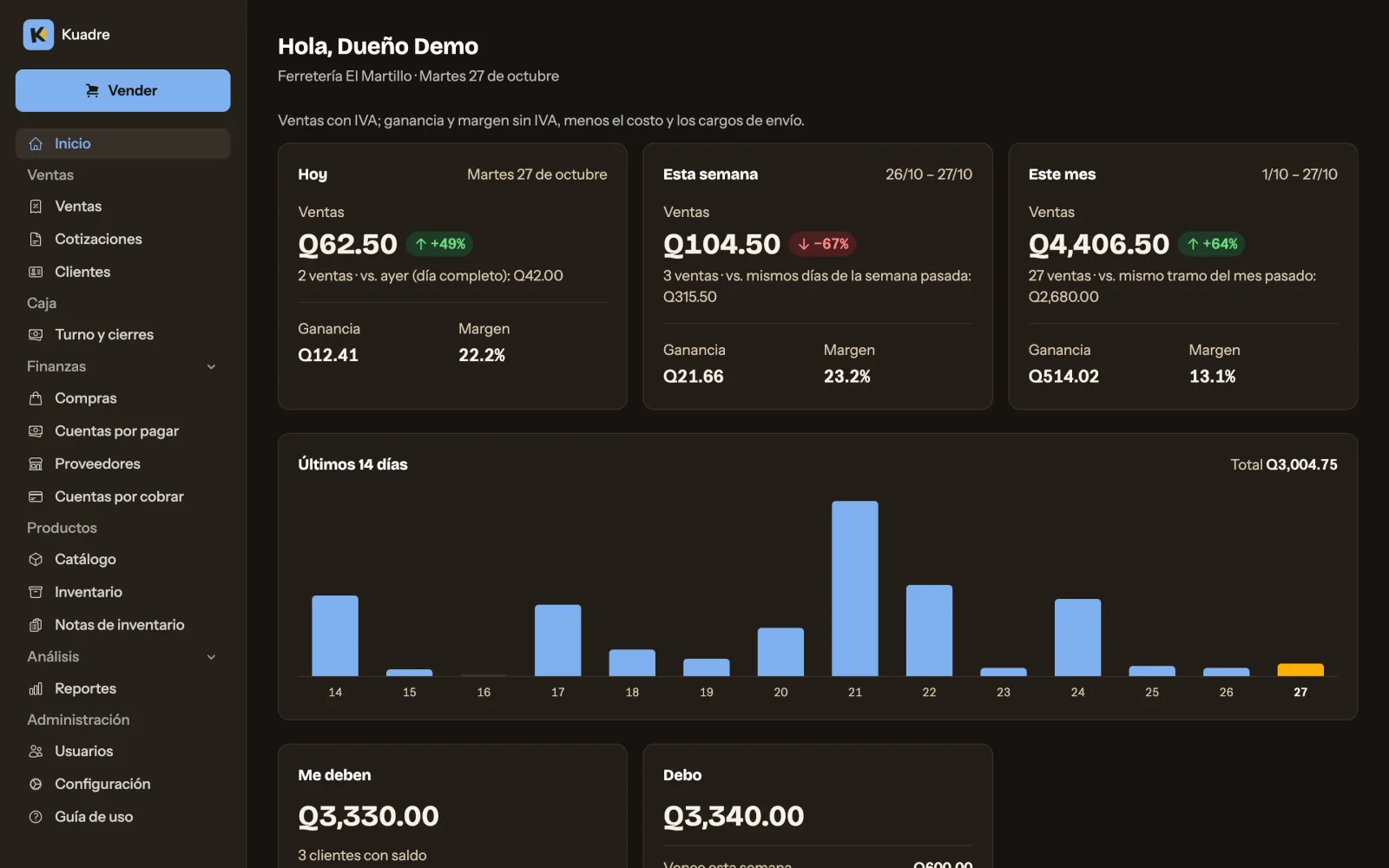Open Inventario from the sidebar

click(x=122, y=593)
